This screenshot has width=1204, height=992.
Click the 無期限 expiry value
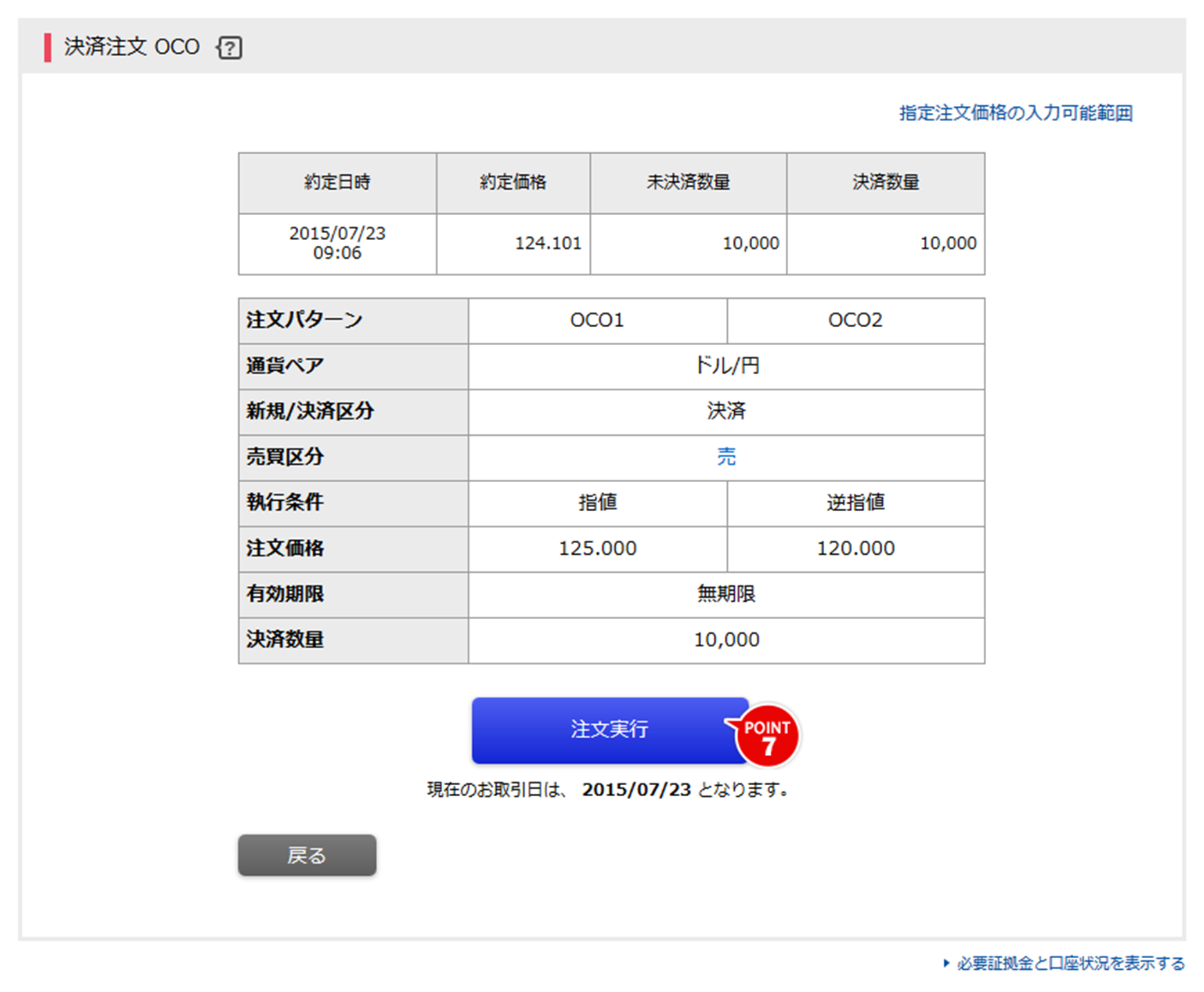726,594
